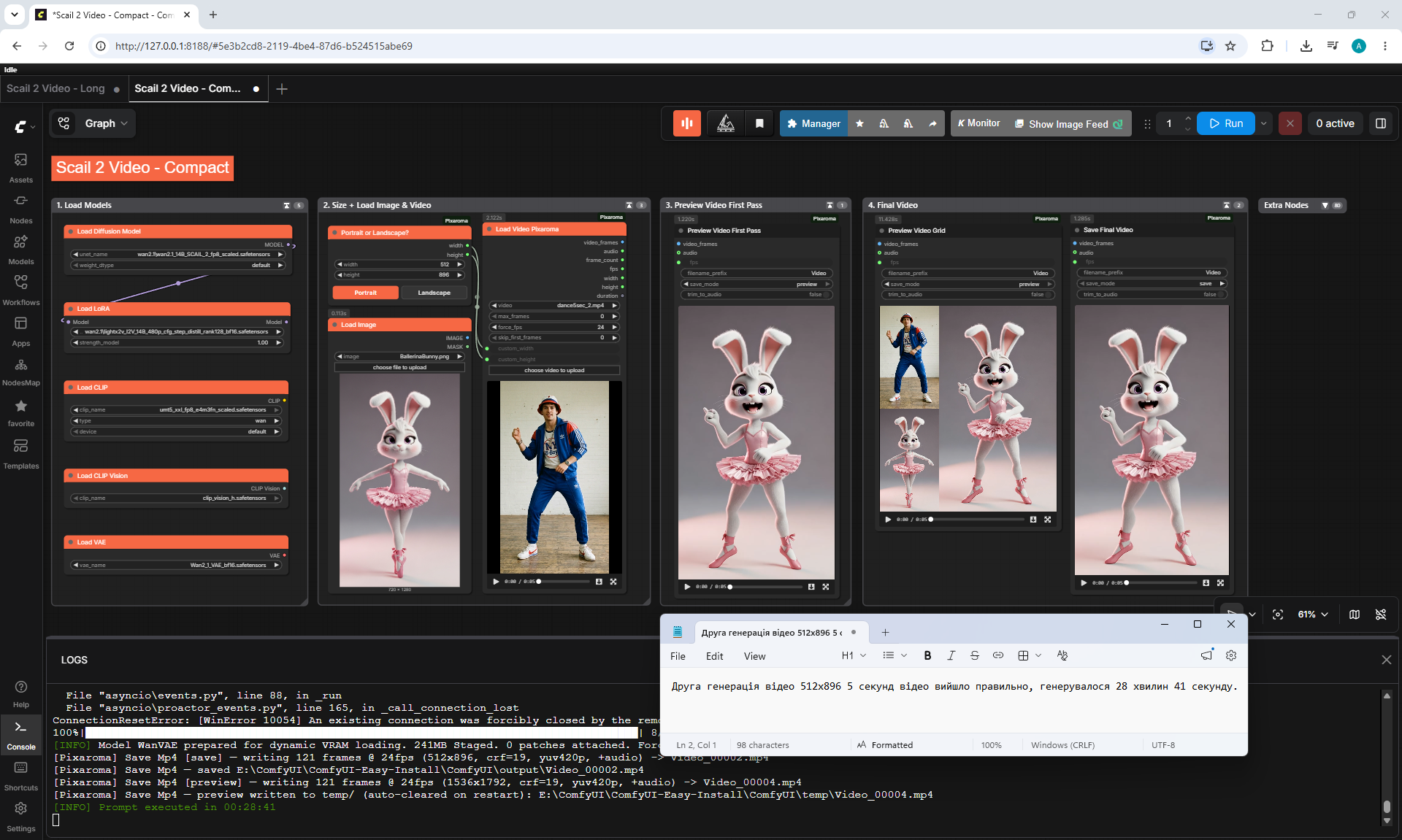Collapse the Extra Nodes group arrow
The width and height of the screenshot is (1402, 840).
[1325, 206]
